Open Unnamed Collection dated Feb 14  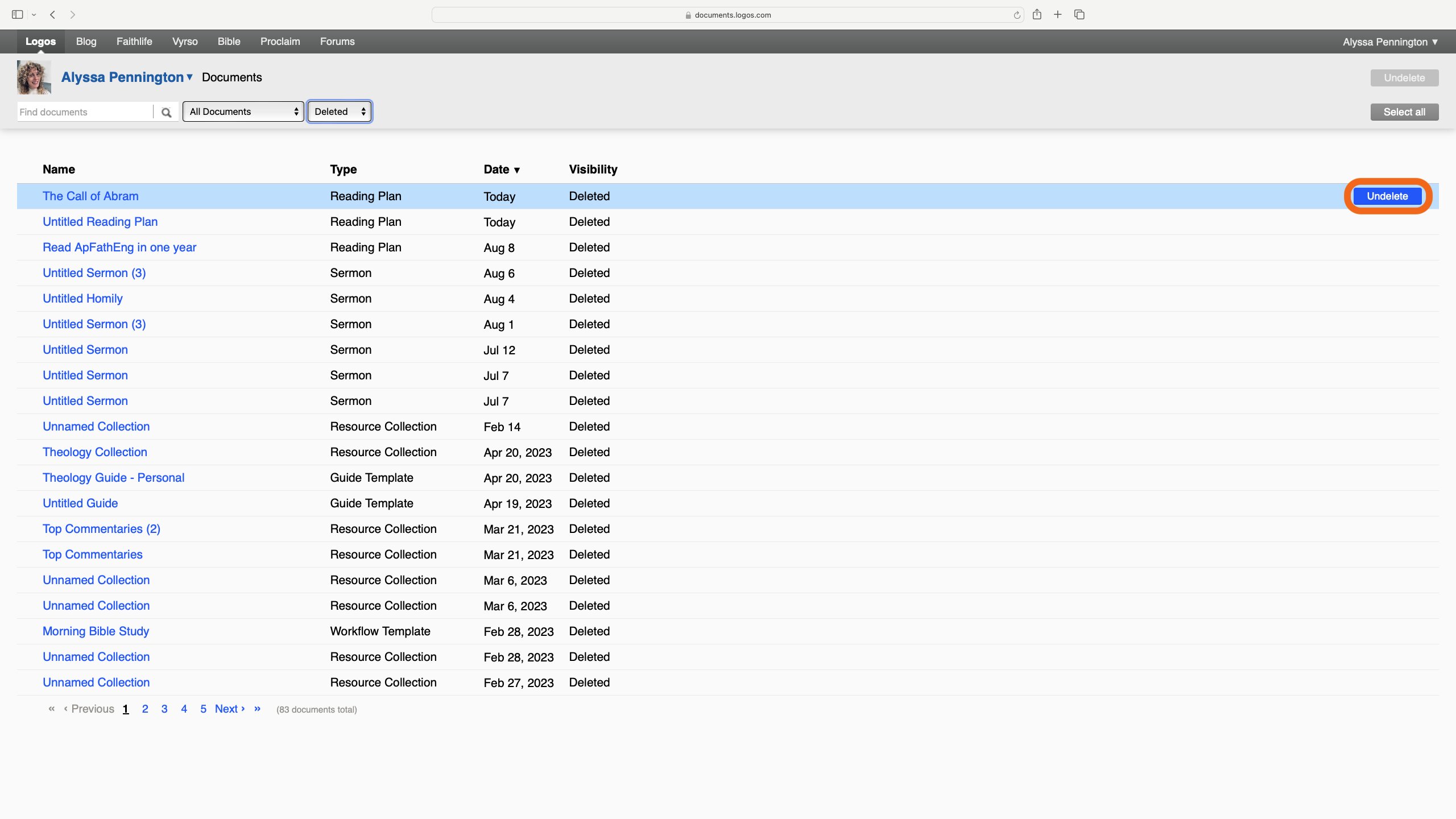tap(96, 427)
